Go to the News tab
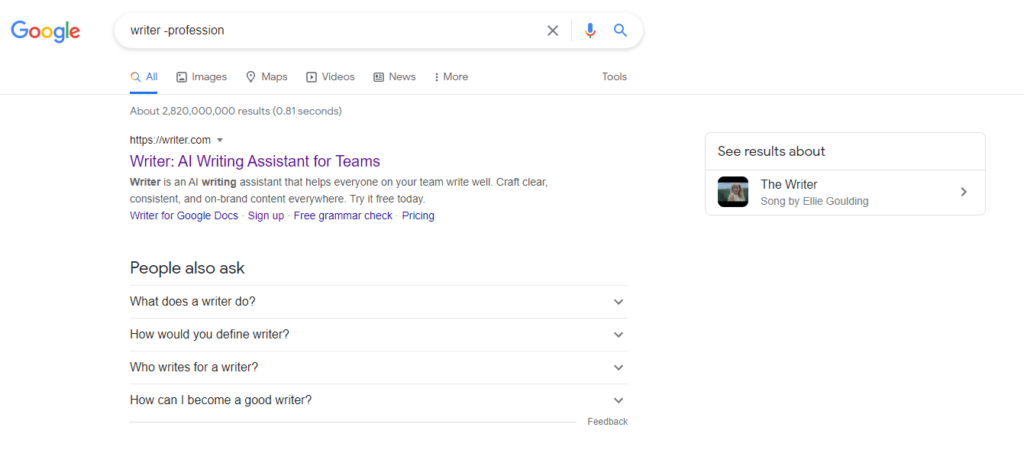The image size is (1024, 463). [x=394, y=77]
